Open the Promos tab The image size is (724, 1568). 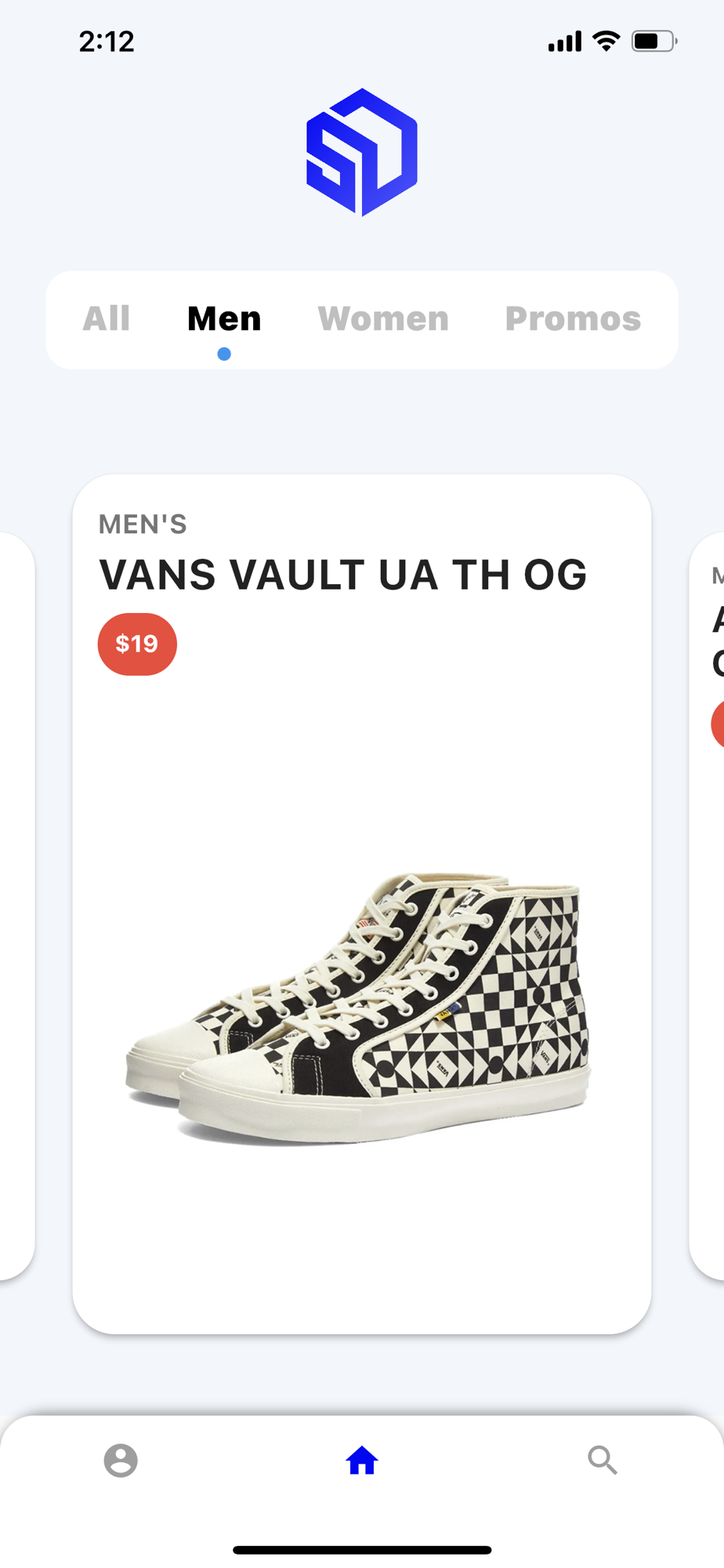click(x=573, y=319)
